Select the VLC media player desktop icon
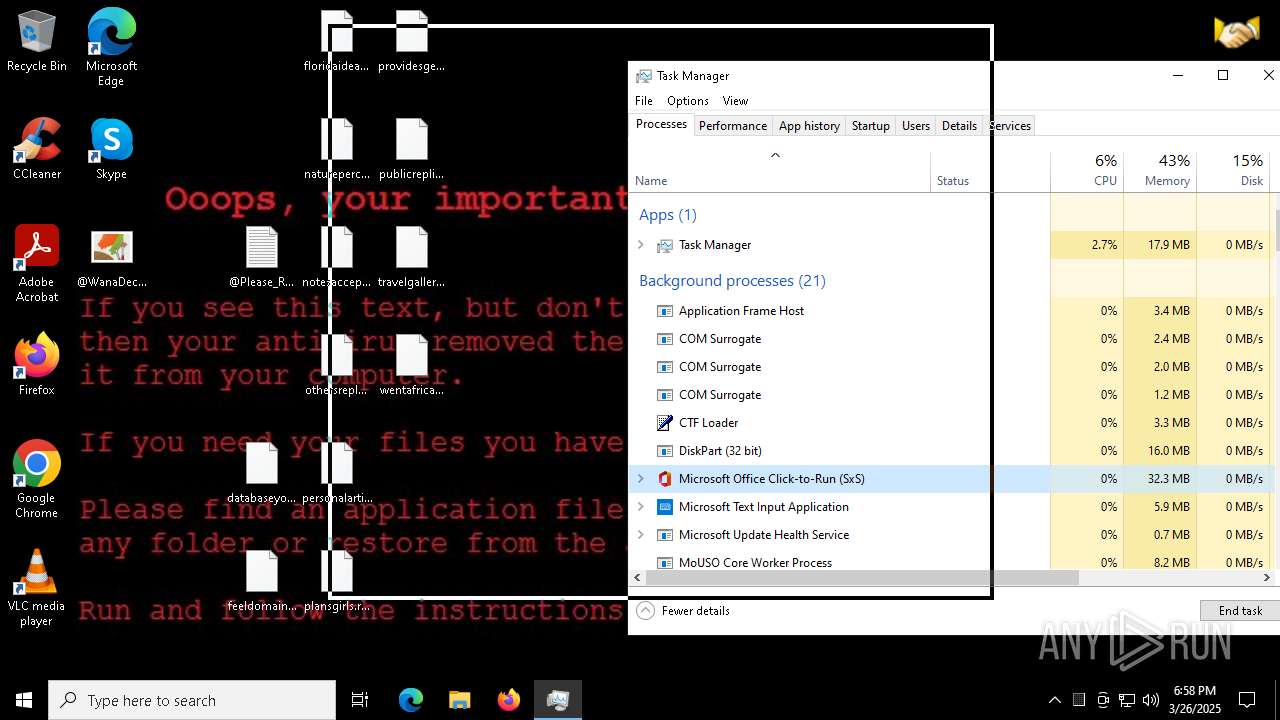This screenshot has width=1280, height=720. click(x=37, y=588)
